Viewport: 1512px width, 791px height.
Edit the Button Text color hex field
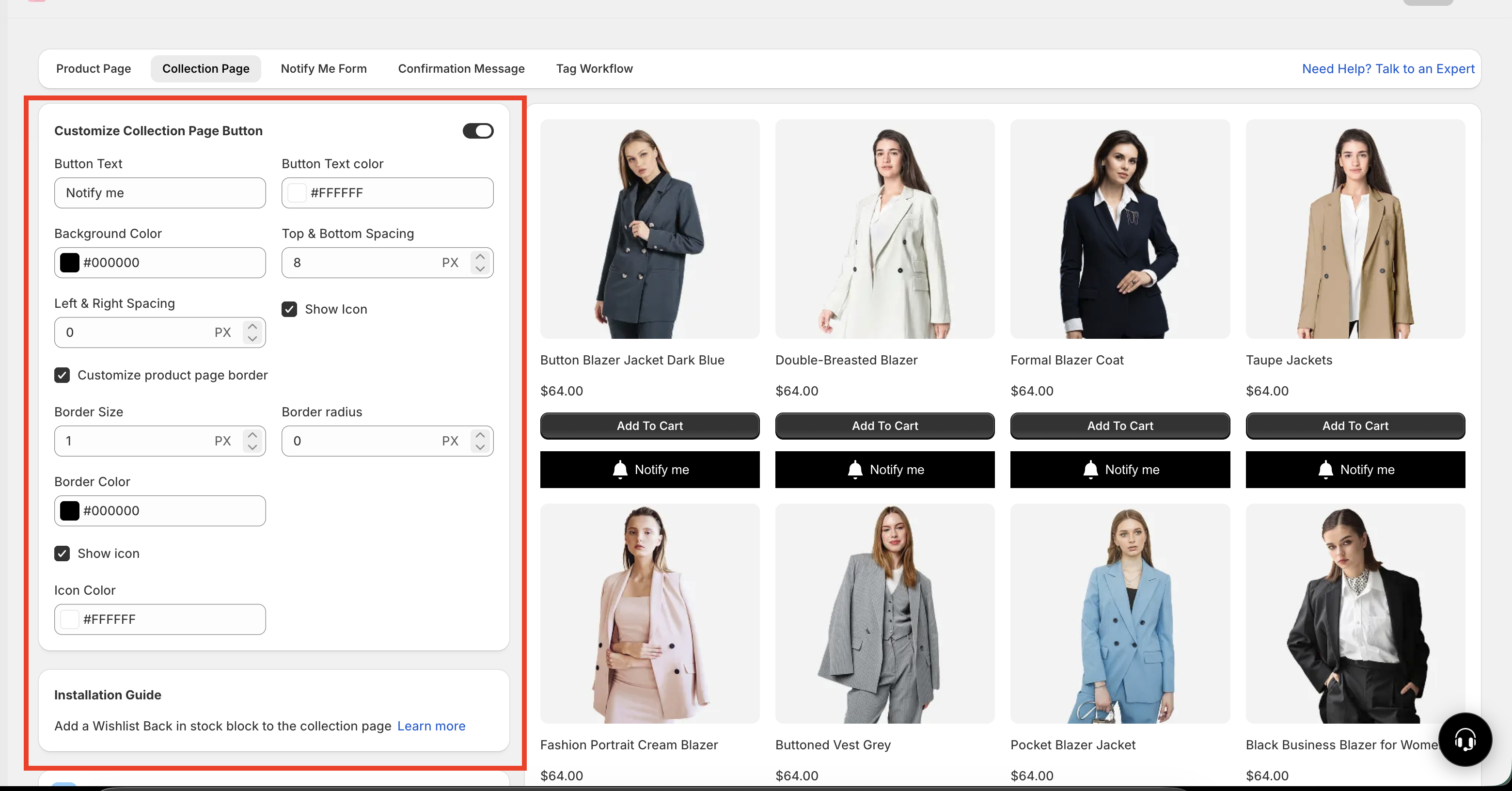point(387,192)
